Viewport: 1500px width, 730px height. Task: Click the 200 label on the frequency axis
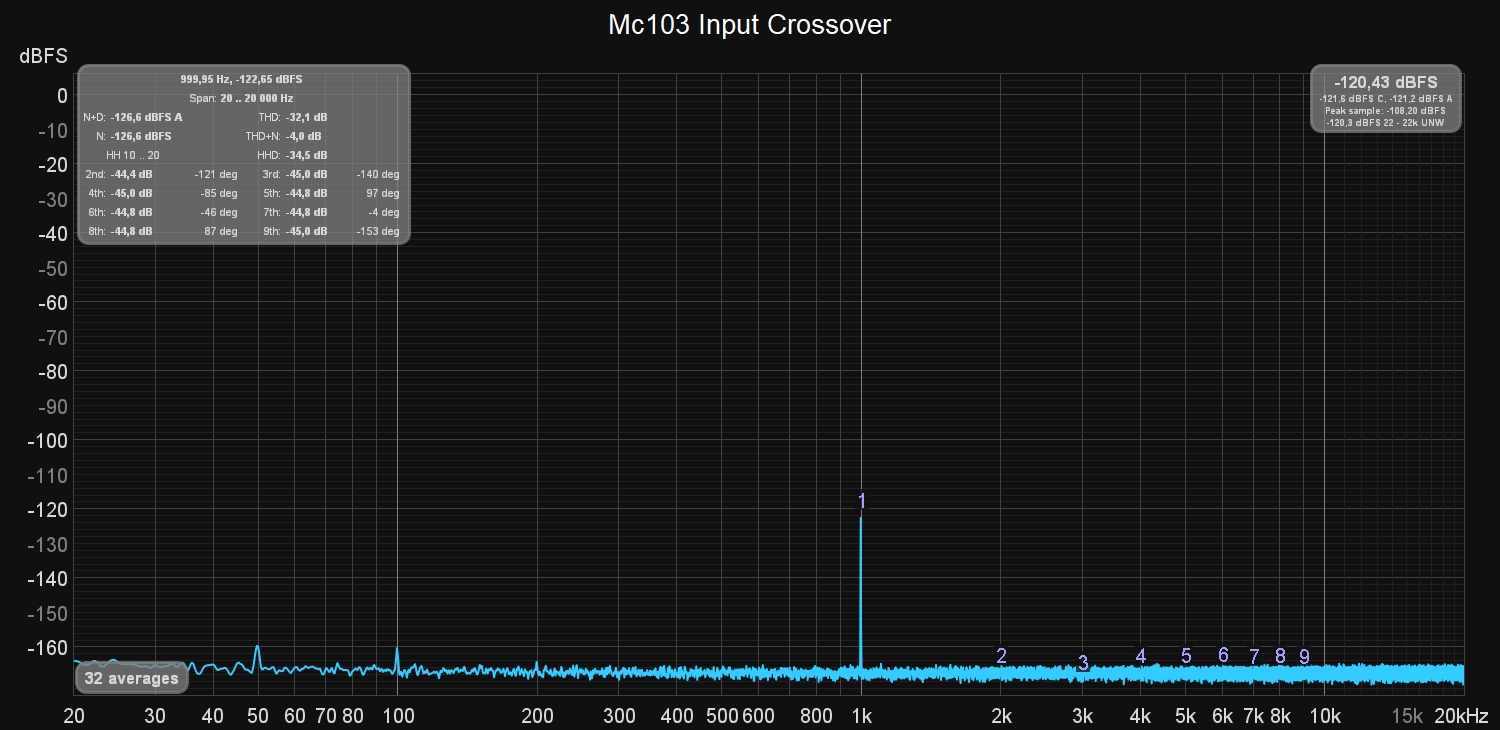(537, 716)
